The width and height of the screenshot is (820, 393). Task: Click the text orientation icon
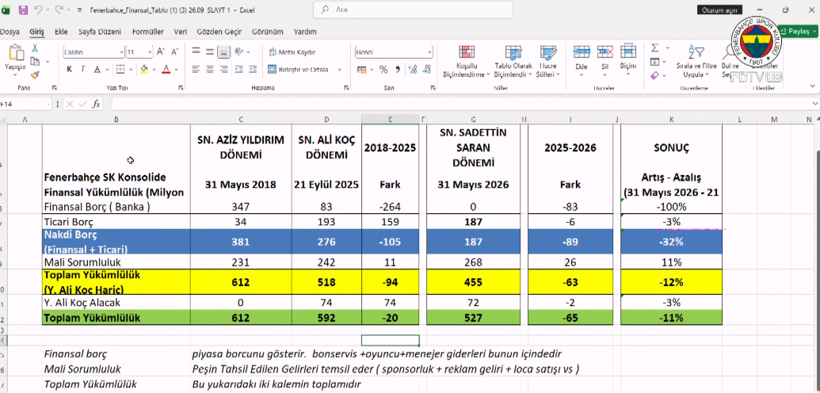pos(238,52)
